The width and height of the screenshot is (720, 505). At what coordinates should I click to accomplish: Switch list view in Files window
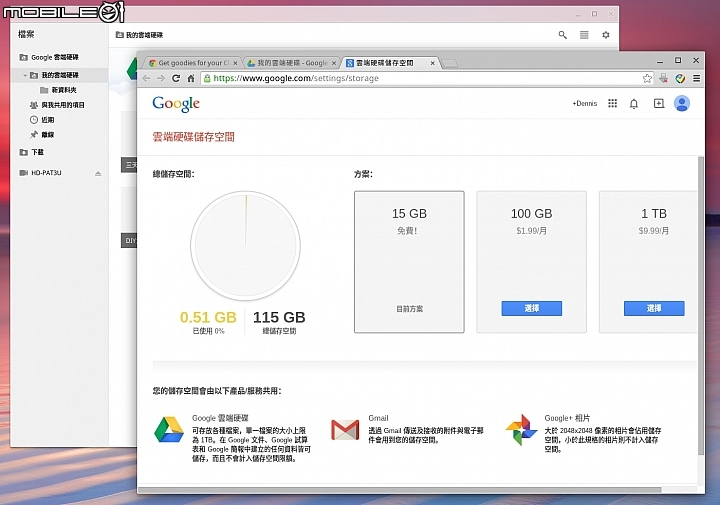pyautogui.click(x=584, y=35)
